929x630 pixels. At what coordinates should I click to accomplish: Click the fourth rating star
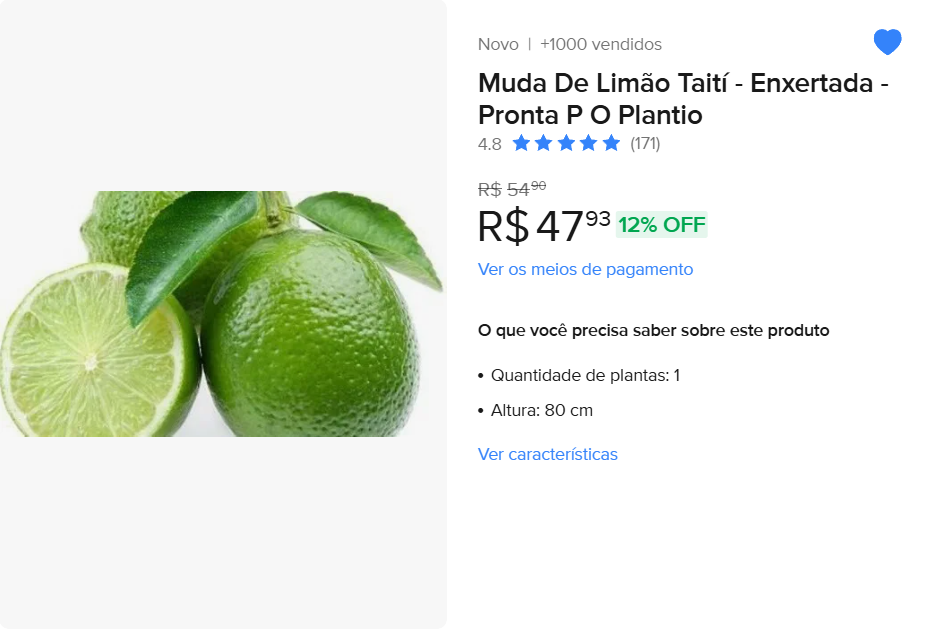click(589, 143)
